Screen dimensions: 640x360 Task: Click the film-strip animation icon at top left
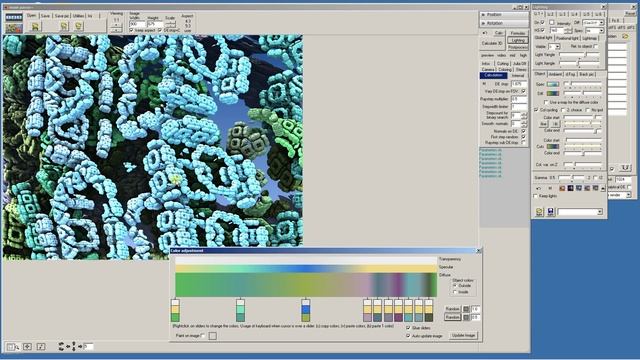pyautogui.click(x=14, y=18)
